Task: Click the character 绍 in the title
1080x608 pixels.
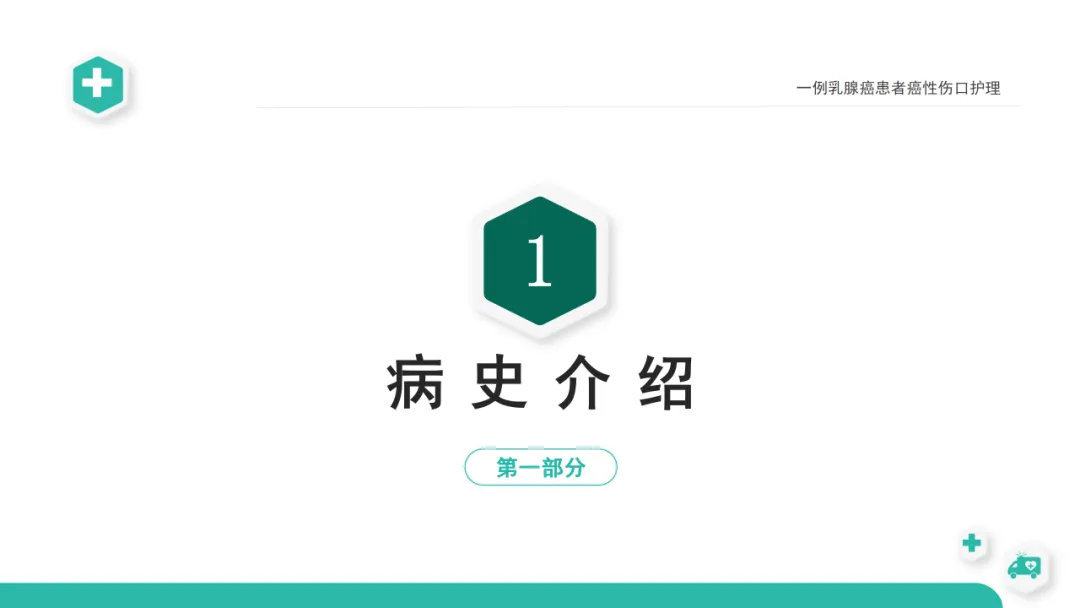Action: [666, 383]
